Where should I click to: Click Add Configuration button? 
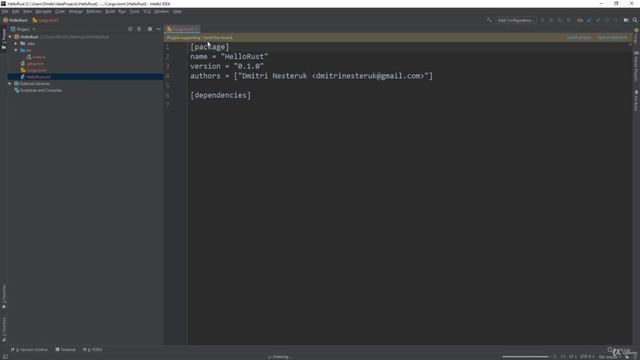516,20
